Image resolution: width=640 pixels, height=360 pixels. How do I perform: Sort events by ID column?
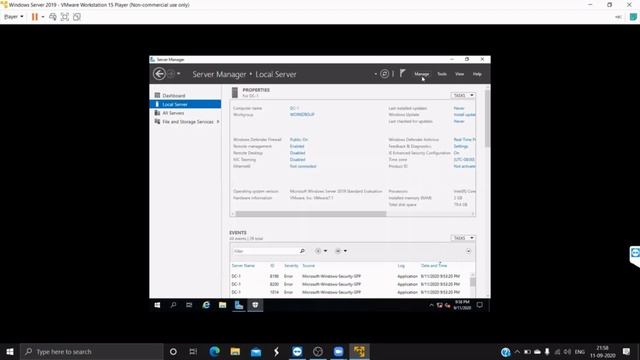click(272, 266)
